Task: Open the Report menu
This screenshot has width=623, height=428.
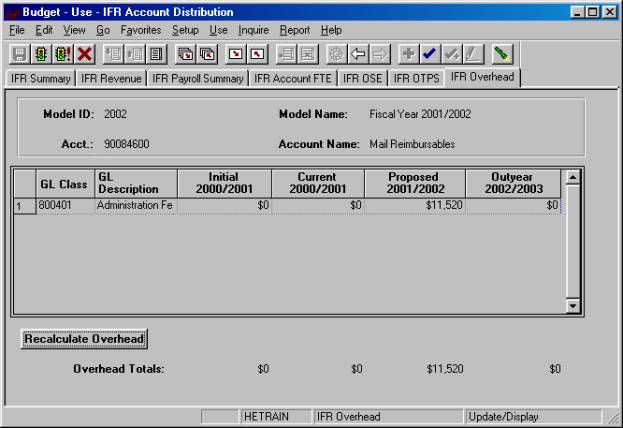Action: pyautogui.click(x=294, y=31)
